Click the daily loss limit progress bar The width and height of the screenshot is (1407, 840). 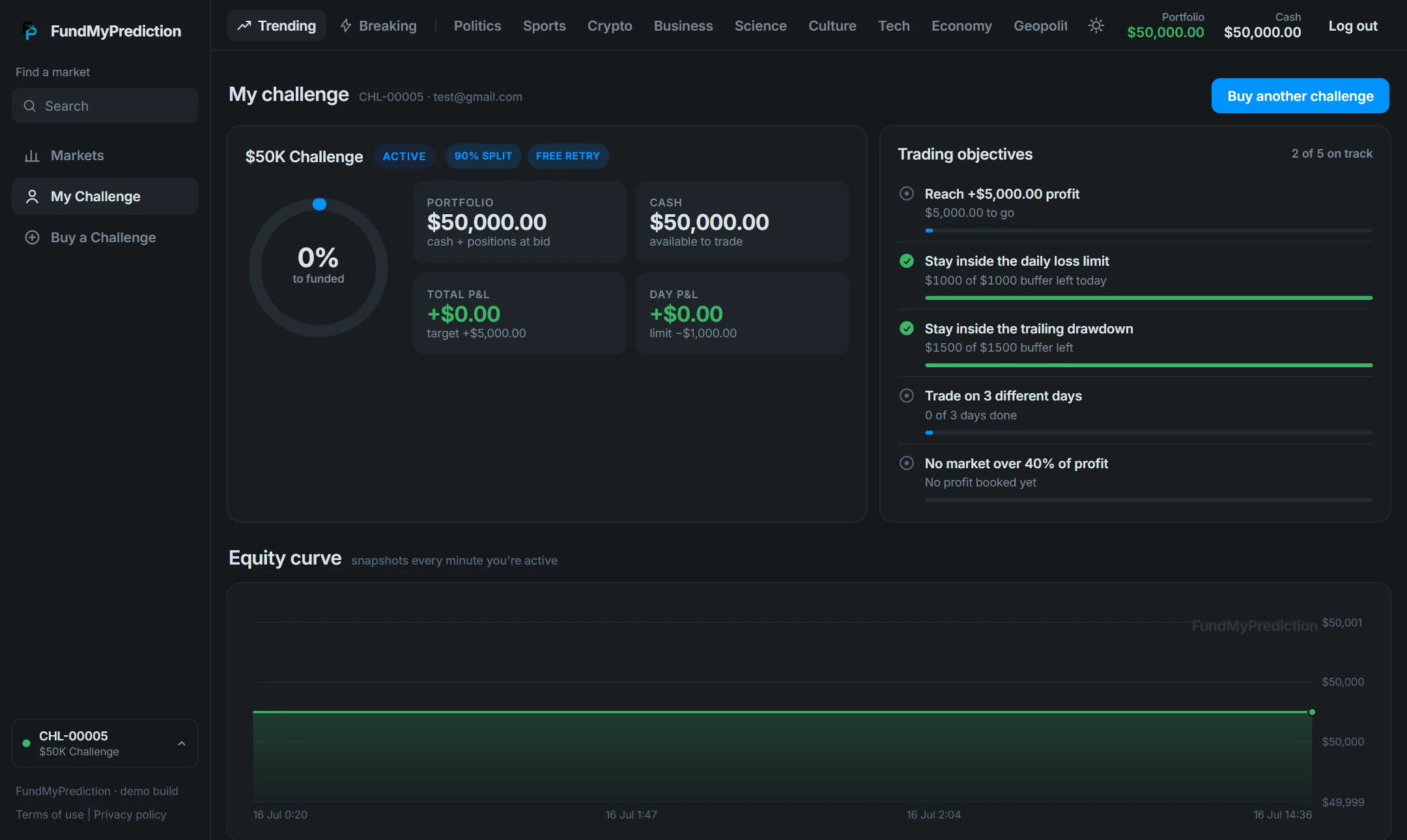pyautogui.click(x=1148, y=298)
